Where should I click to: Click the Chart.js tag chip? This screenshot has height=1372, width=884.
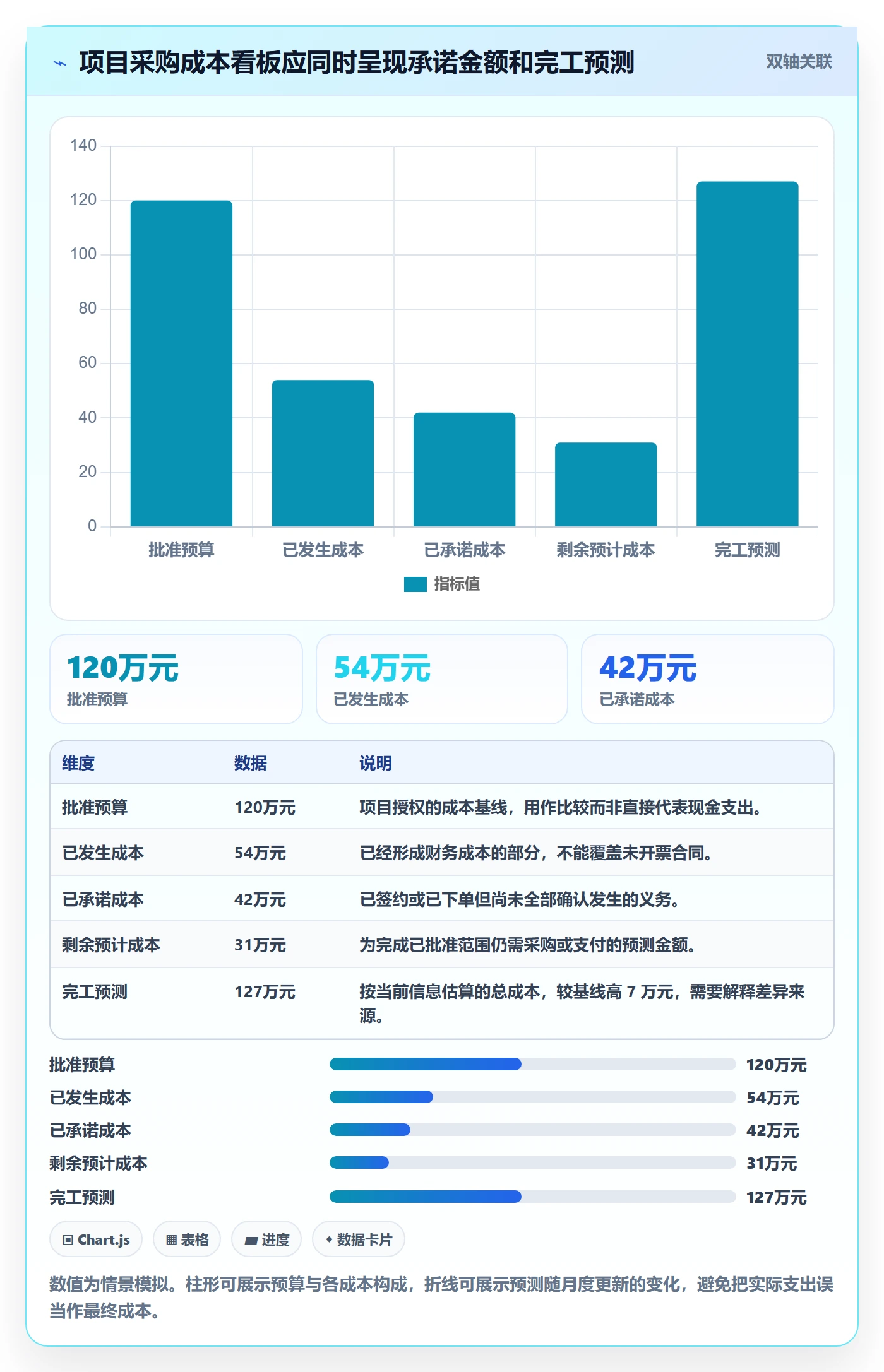coord(96,1239)
